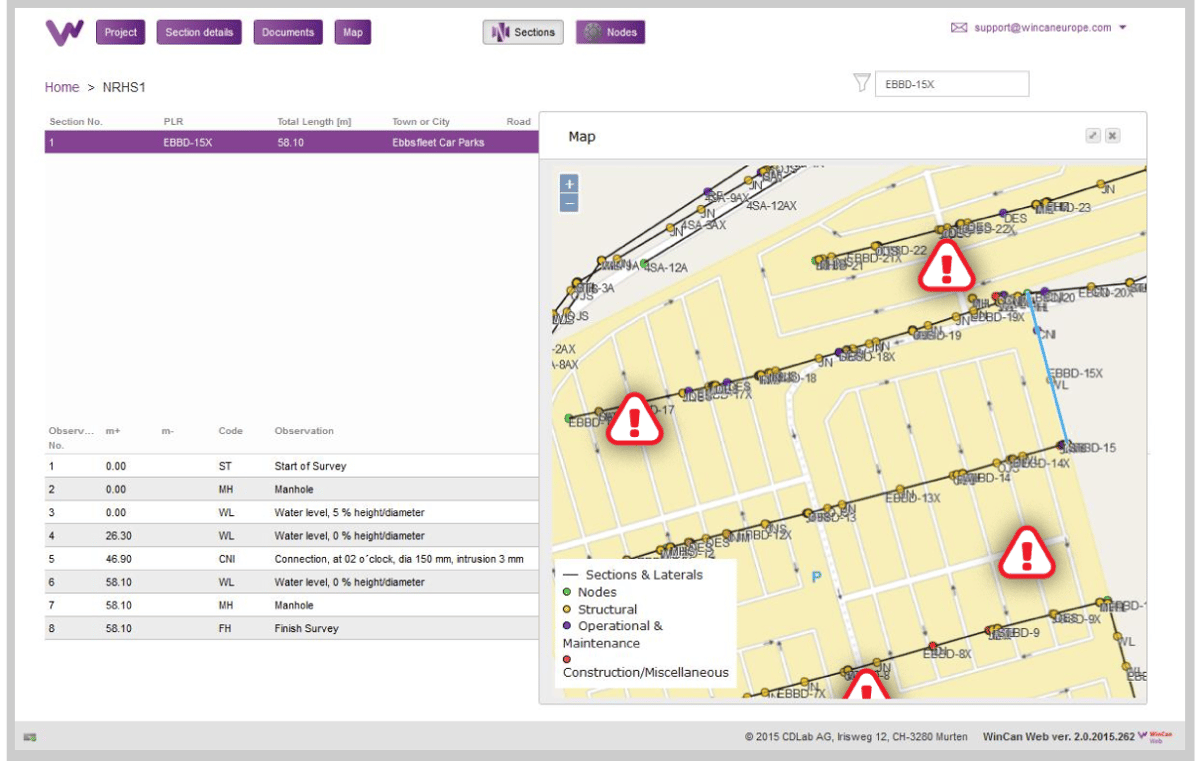Click the warning marker near EBBD-22
This screenshot has height=761, width=1200.
point(945,266)
